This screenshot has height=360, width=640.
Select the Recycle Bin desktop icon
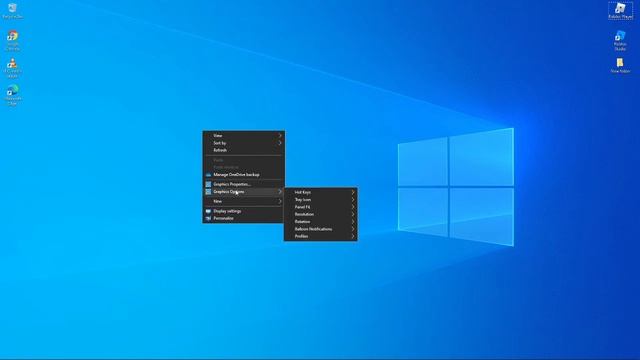click(x=12, y=11)
